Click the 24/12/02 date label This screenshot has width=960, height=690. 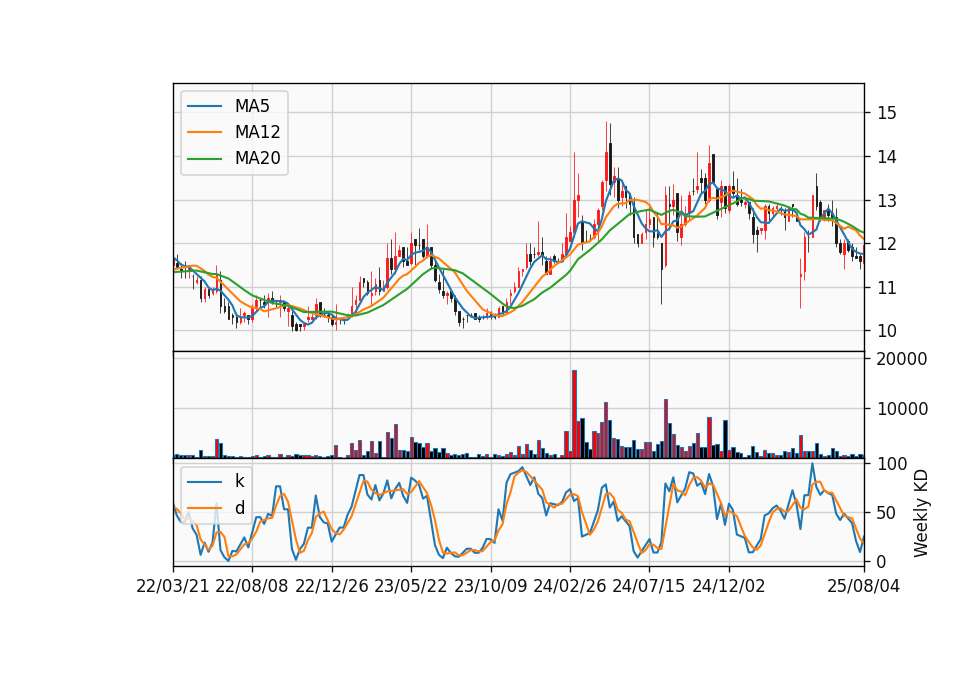pos(729,586)
